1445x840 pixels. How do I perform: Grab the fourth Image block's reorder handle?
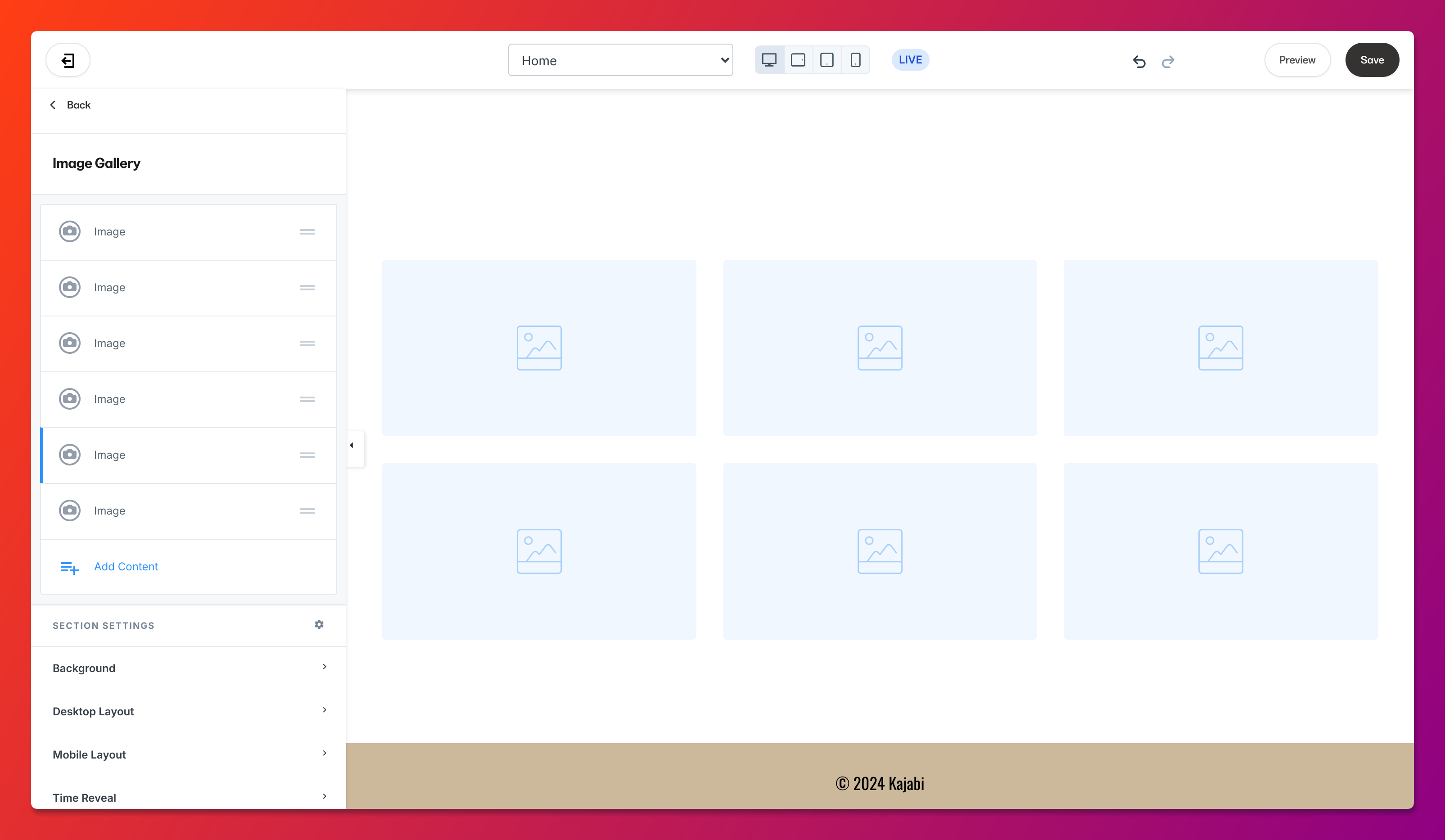click(307, 398)
